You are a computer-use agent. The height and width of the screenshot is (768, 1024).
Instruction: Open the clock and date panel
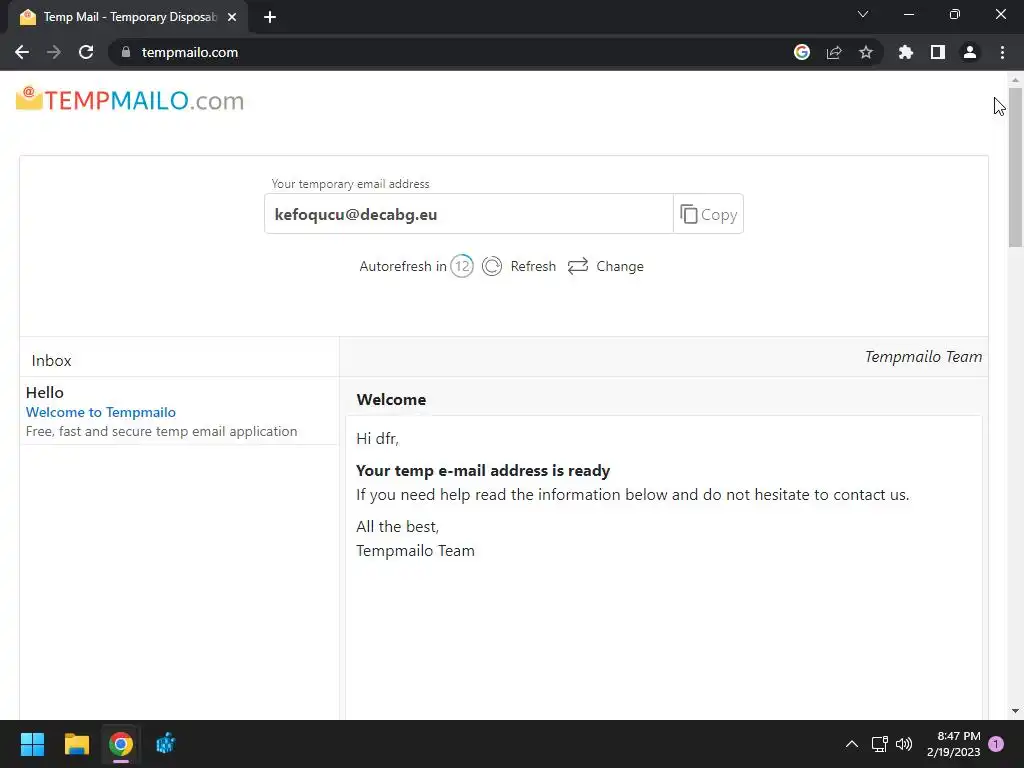(x=953, y=744)
